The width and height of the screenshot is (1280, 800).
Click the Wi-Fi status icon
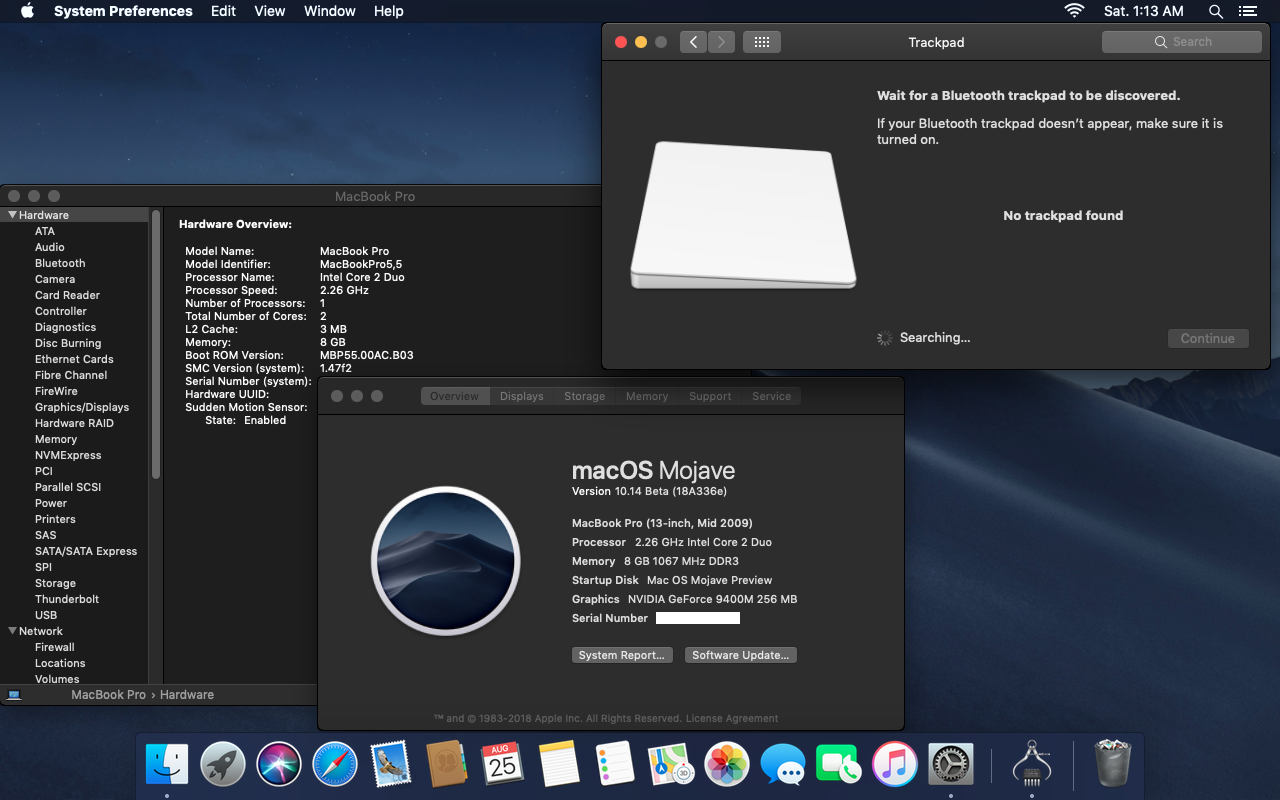[x=1074, y=11]
